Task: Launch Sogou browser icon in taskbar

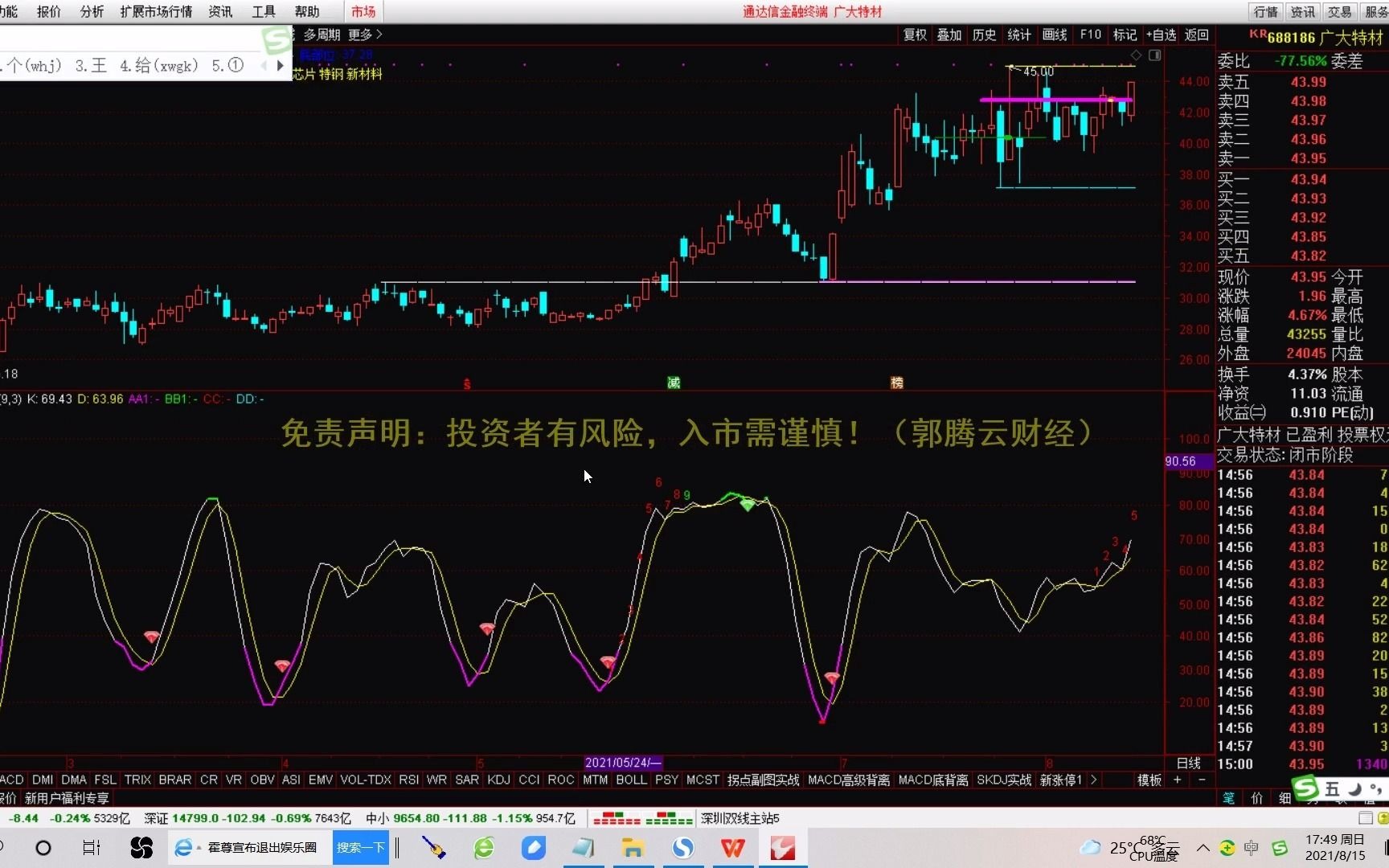Action: (x=682, y=847)
